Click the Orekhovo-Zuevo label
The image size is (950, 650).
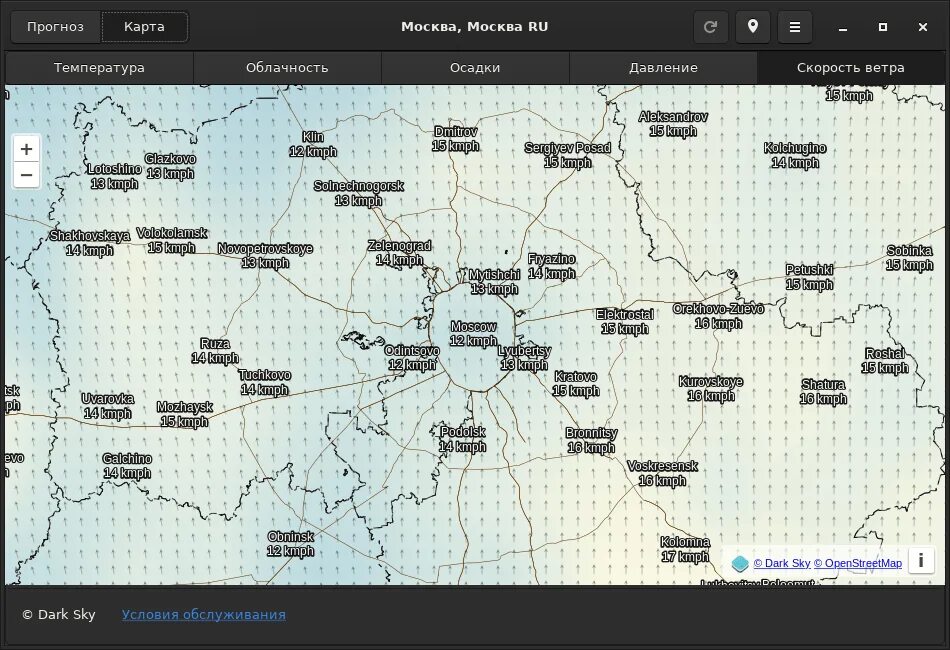point(719,316)
